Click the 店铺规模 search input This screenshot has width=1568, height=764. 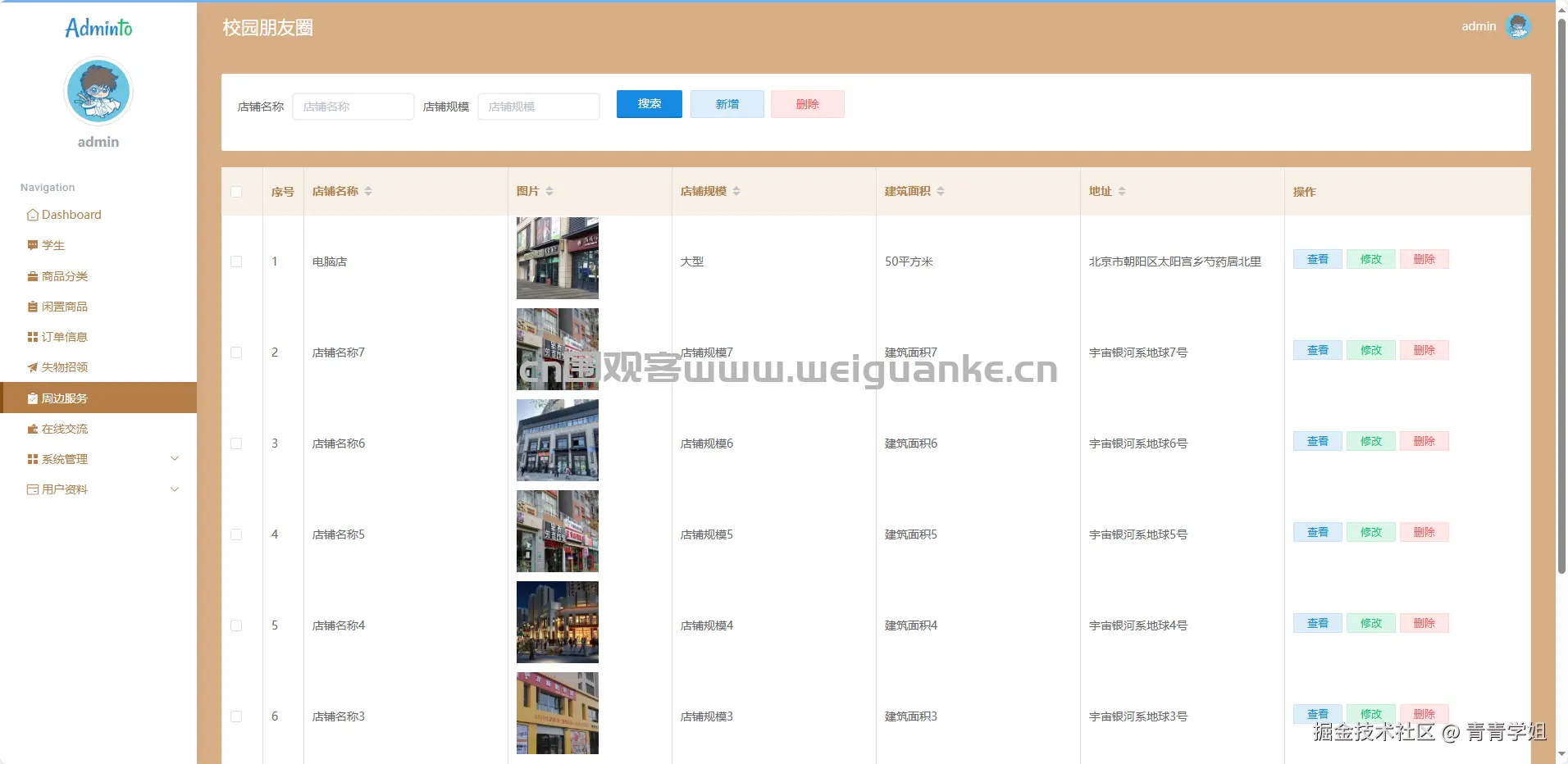[x=539, y=107]
